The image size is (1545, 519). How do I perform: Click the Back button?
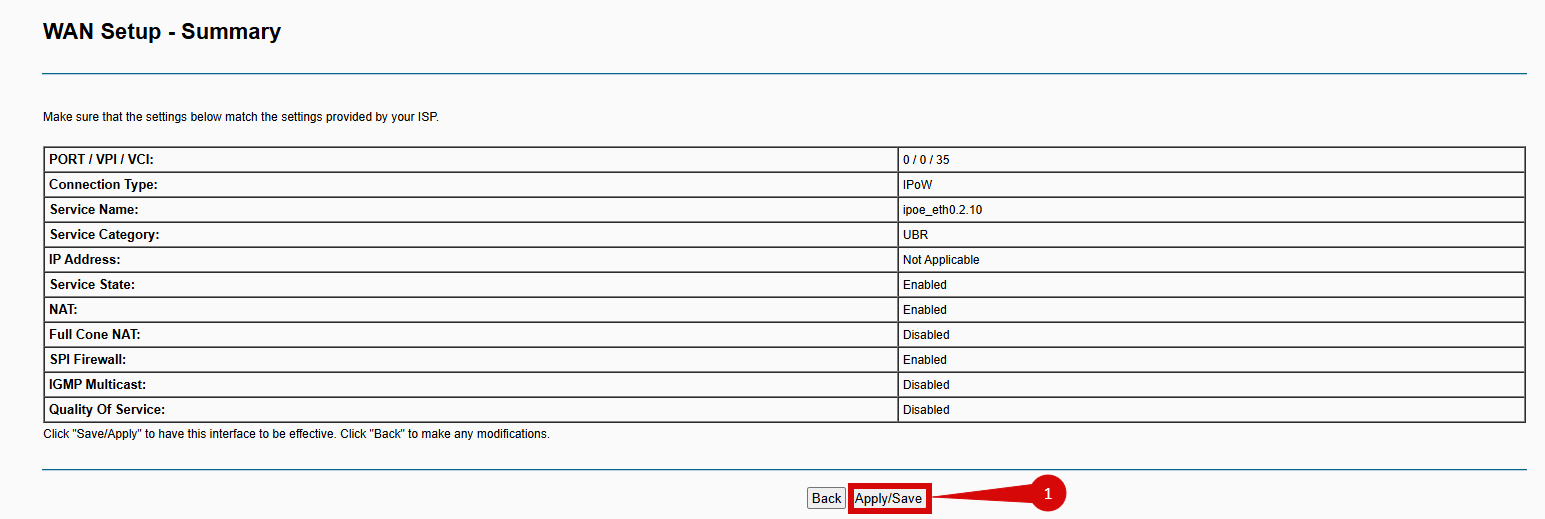pyautogui.click(x=826, y=498)
